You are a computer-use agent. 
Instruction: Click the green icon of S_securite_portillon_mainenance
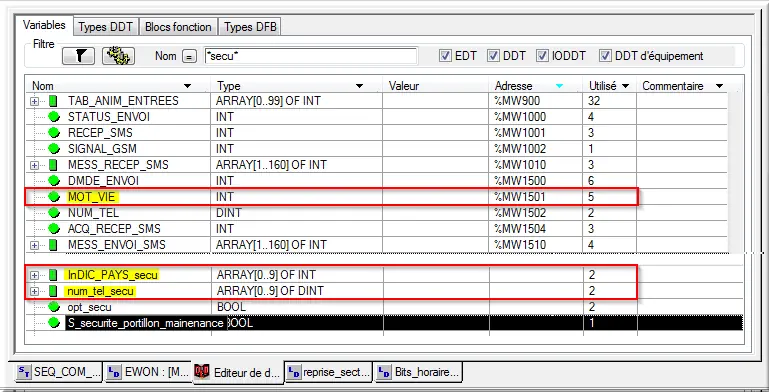[53, 323]
